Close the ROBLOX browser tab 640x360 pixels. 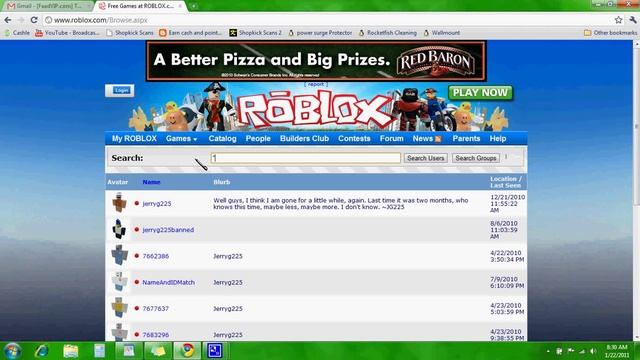[180, 6]
